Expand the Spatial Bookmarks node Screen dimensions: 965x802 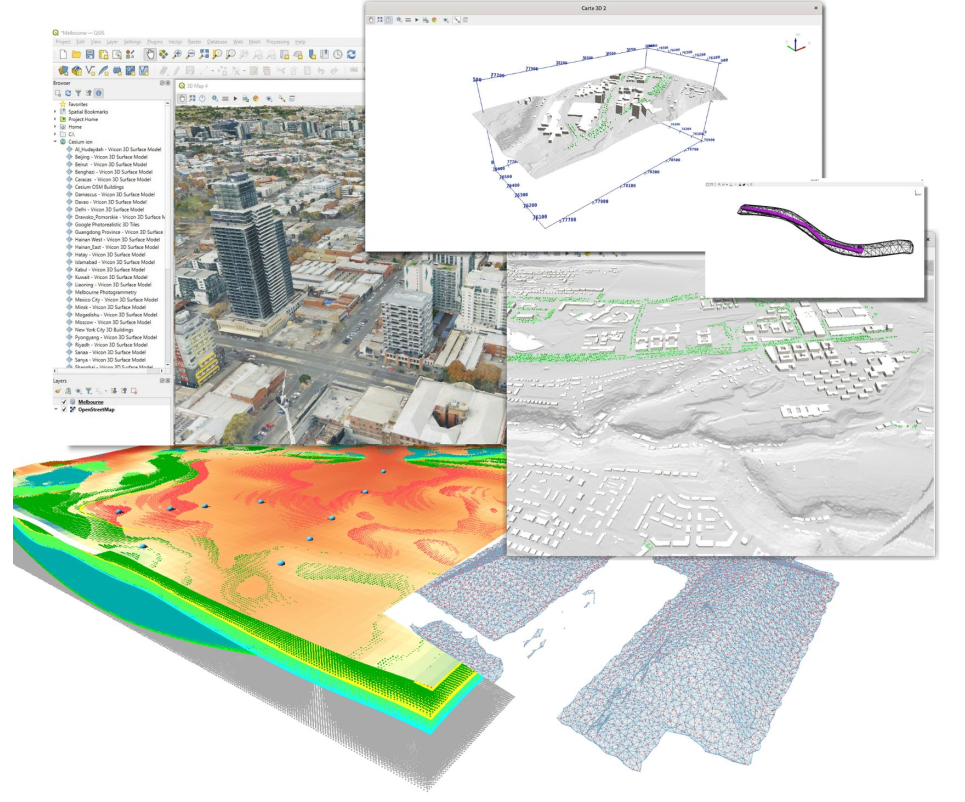pyautogui.click(x=55, y=112)
